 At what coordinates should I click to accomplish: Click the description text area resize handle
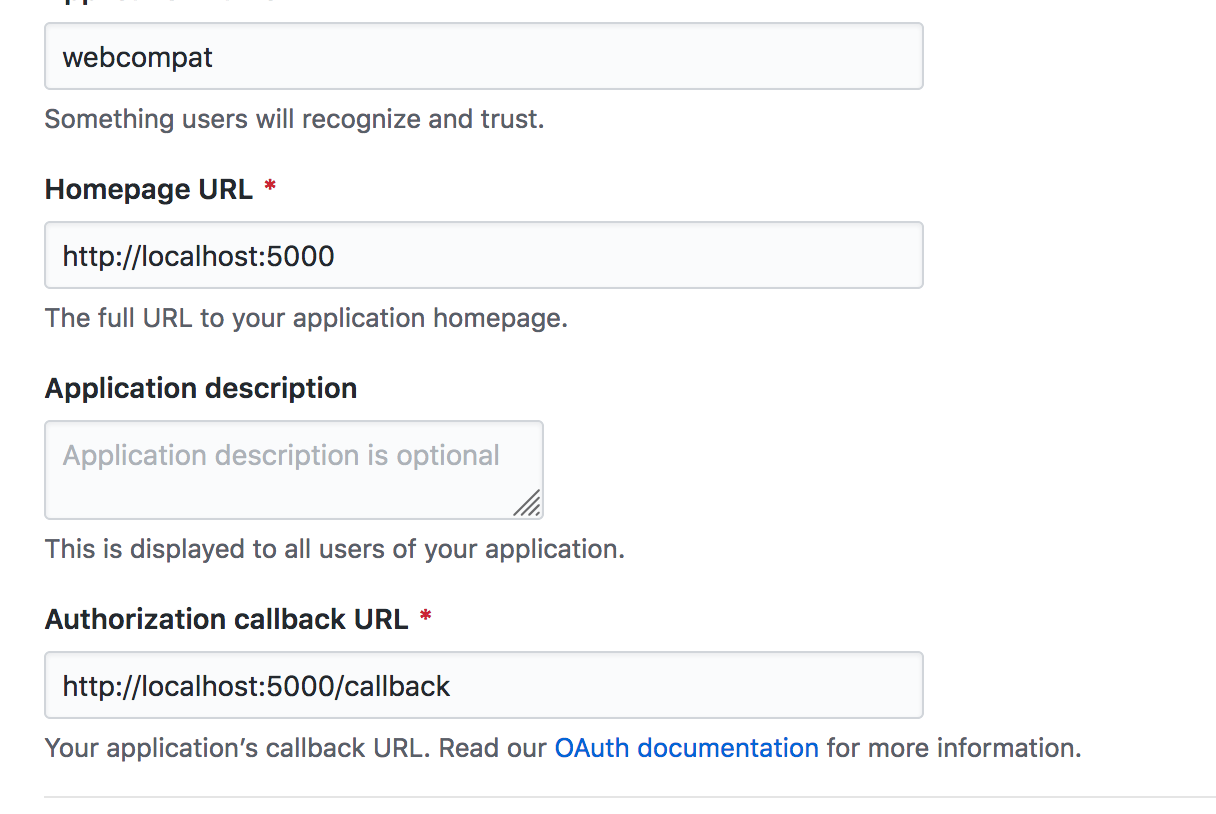point(528,503)
